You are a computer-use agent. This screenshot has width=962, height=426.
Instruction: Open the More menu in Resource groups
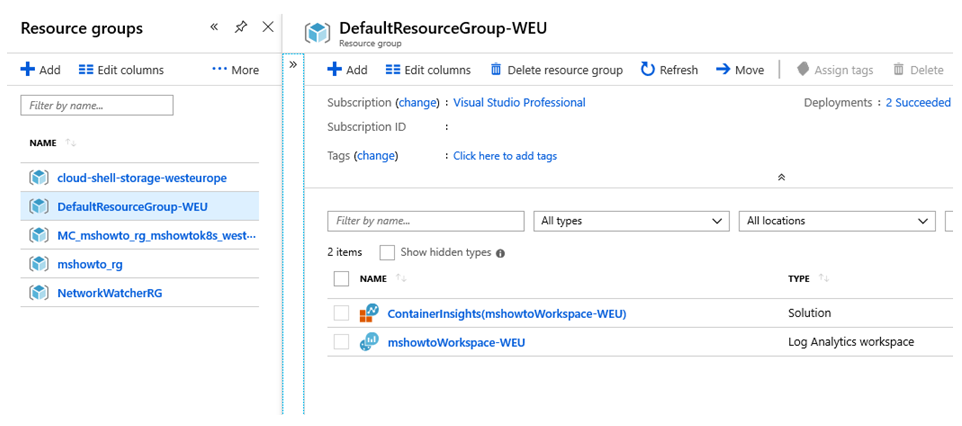pyautogui.click(x=236, y=70)
